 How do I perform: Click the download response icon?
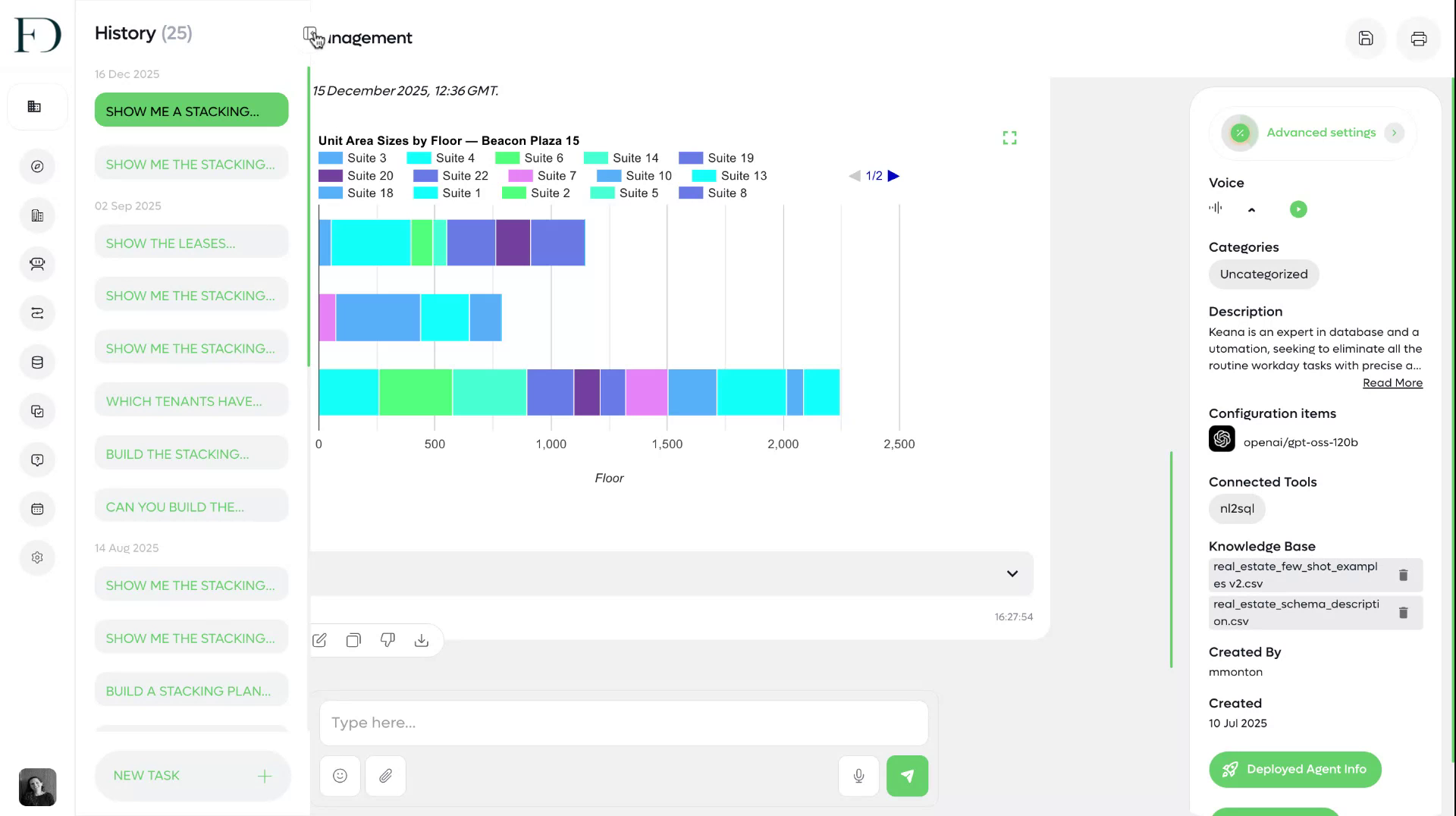pos(422,640)
